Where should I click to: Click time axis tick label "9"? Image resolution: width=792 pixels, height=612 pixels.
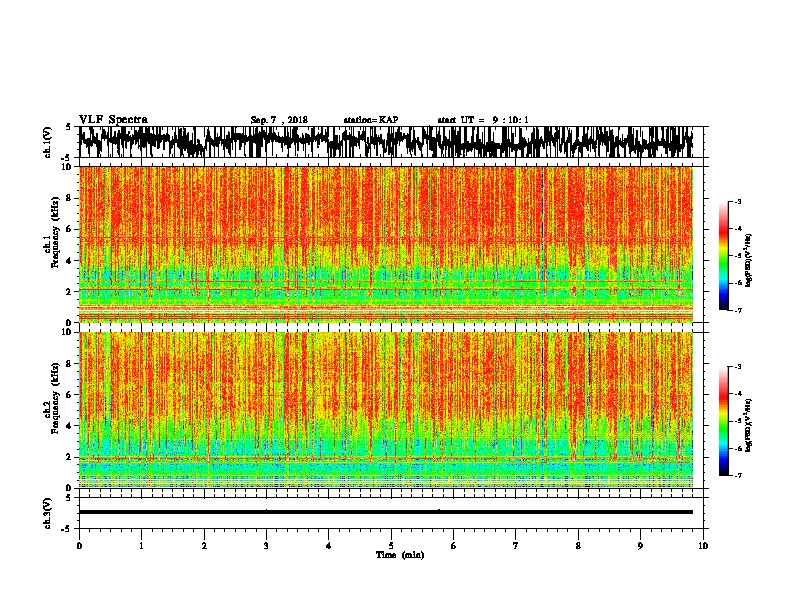click(640, 546)
